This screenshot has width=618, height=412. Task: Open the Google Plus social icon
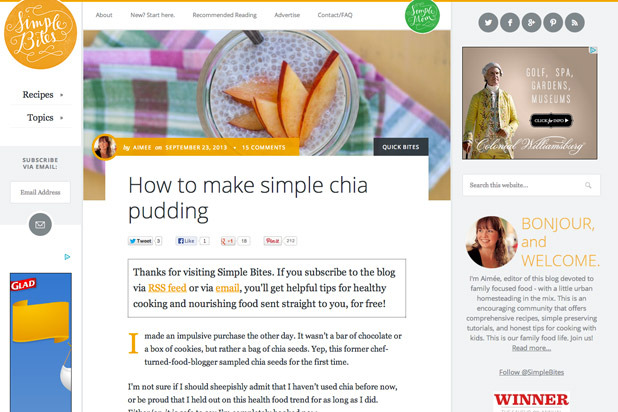coord(531,22)
